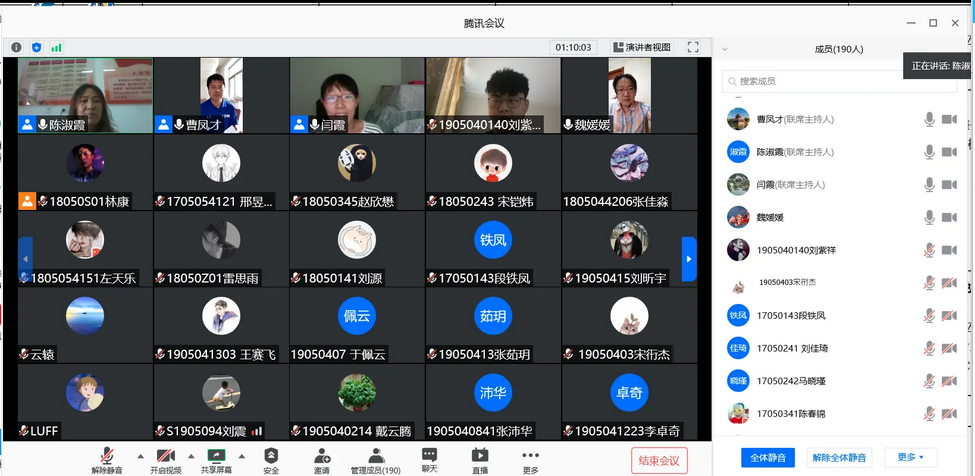The width and height of the screenshot is (975, 476).
Task: Toggle microphone for member 曹凤才 in list
Action: [x=929, y=119]
